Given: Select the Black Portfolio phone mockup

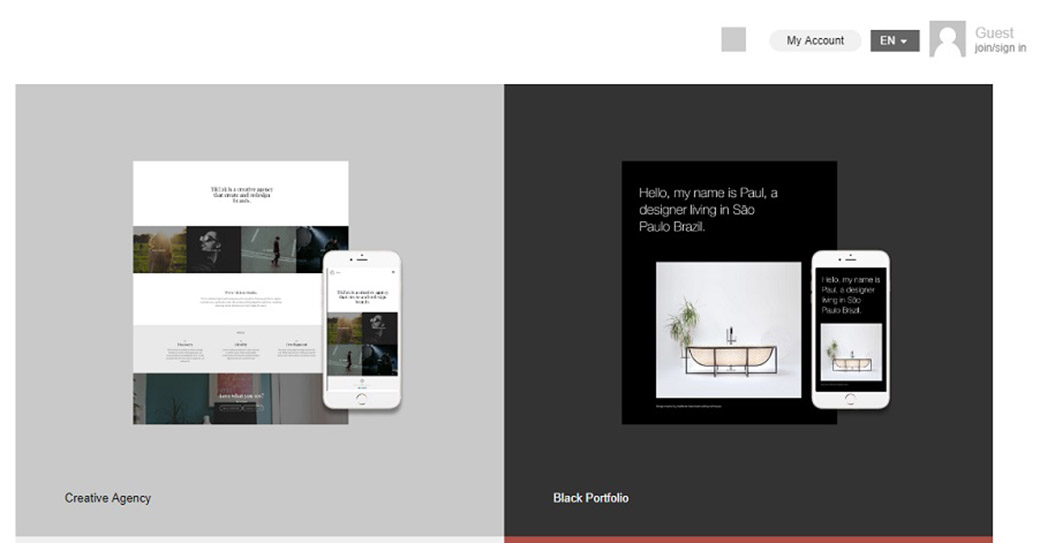Looking at the screenshot, I should (x=850, y=330).
